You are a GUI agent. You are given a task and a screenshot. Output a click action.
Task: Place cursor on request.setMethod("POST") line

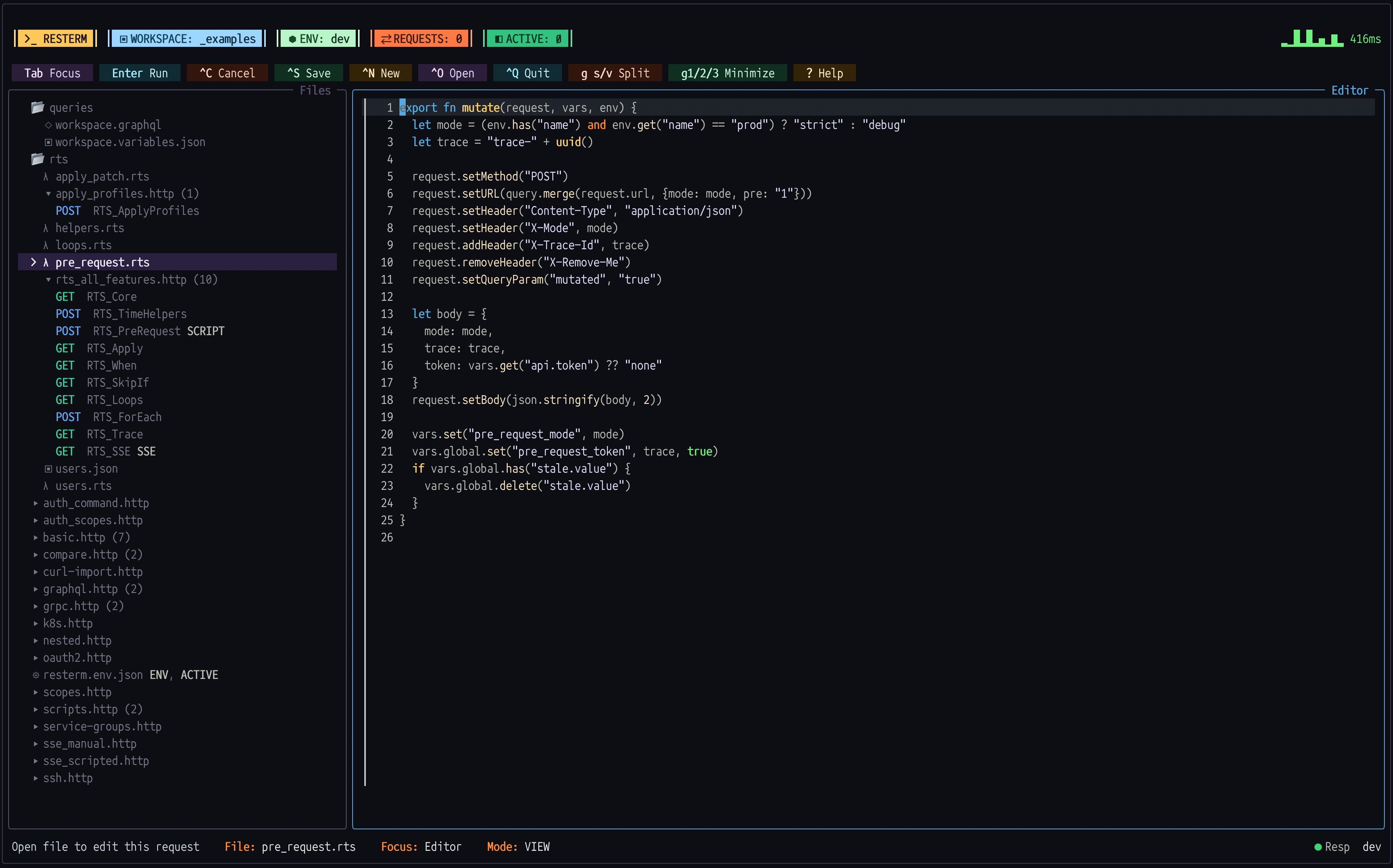[490, 176]
